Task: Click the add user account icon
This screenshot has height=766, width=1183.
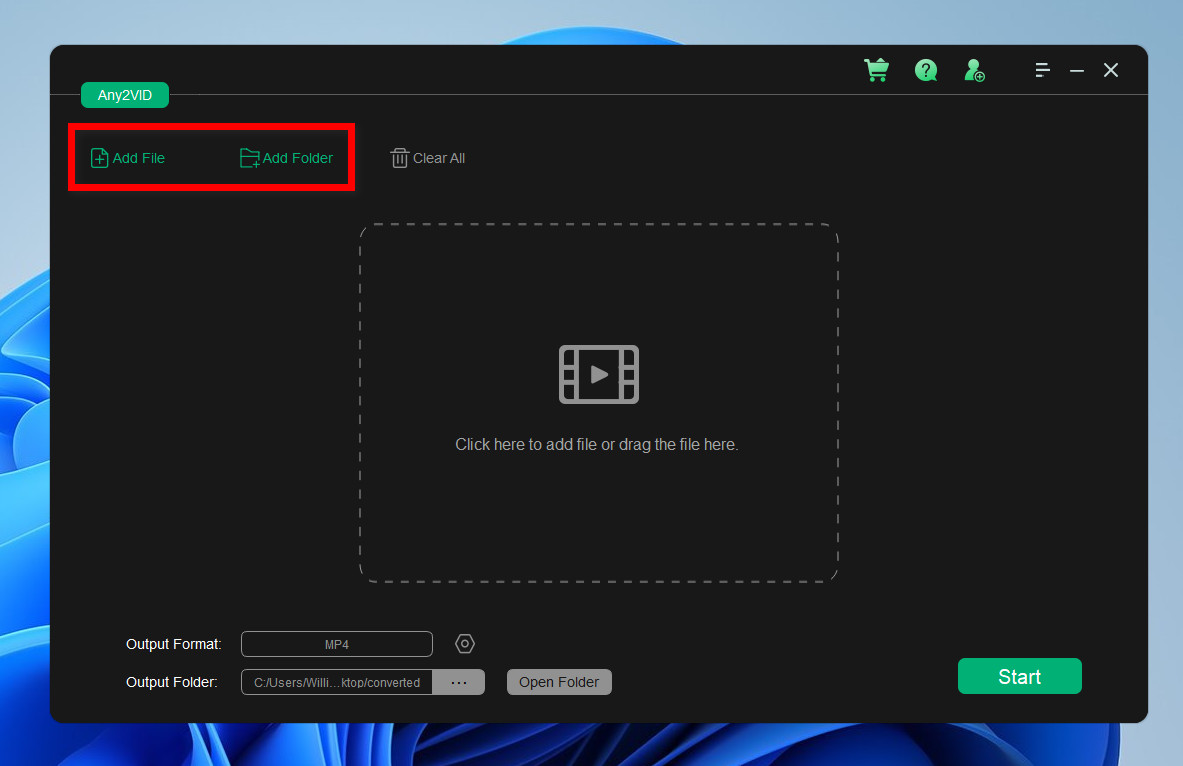Action: [x=973, y=70]
